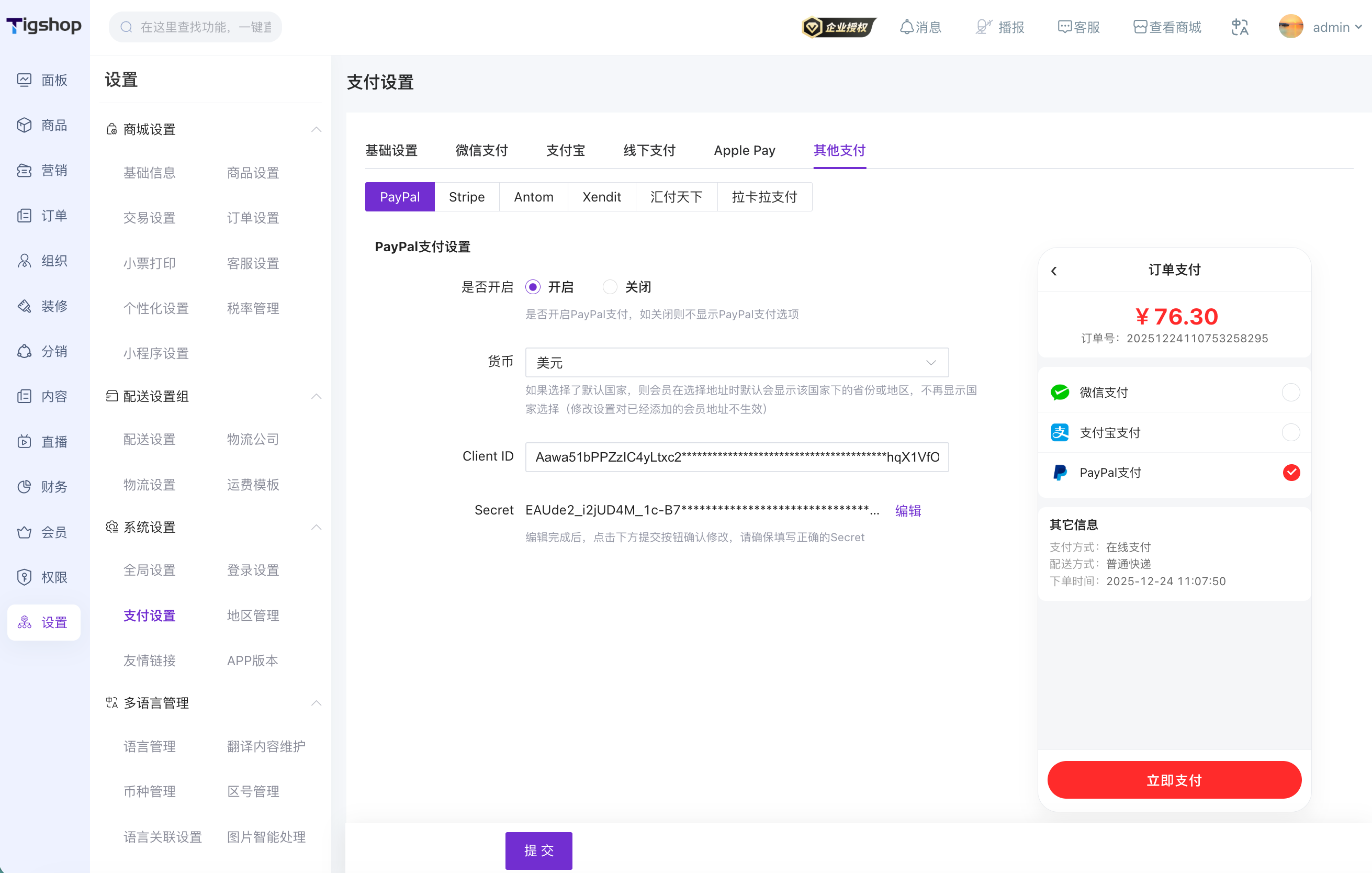
Task: Click the Tigshop logo
Action: point(44,26)
